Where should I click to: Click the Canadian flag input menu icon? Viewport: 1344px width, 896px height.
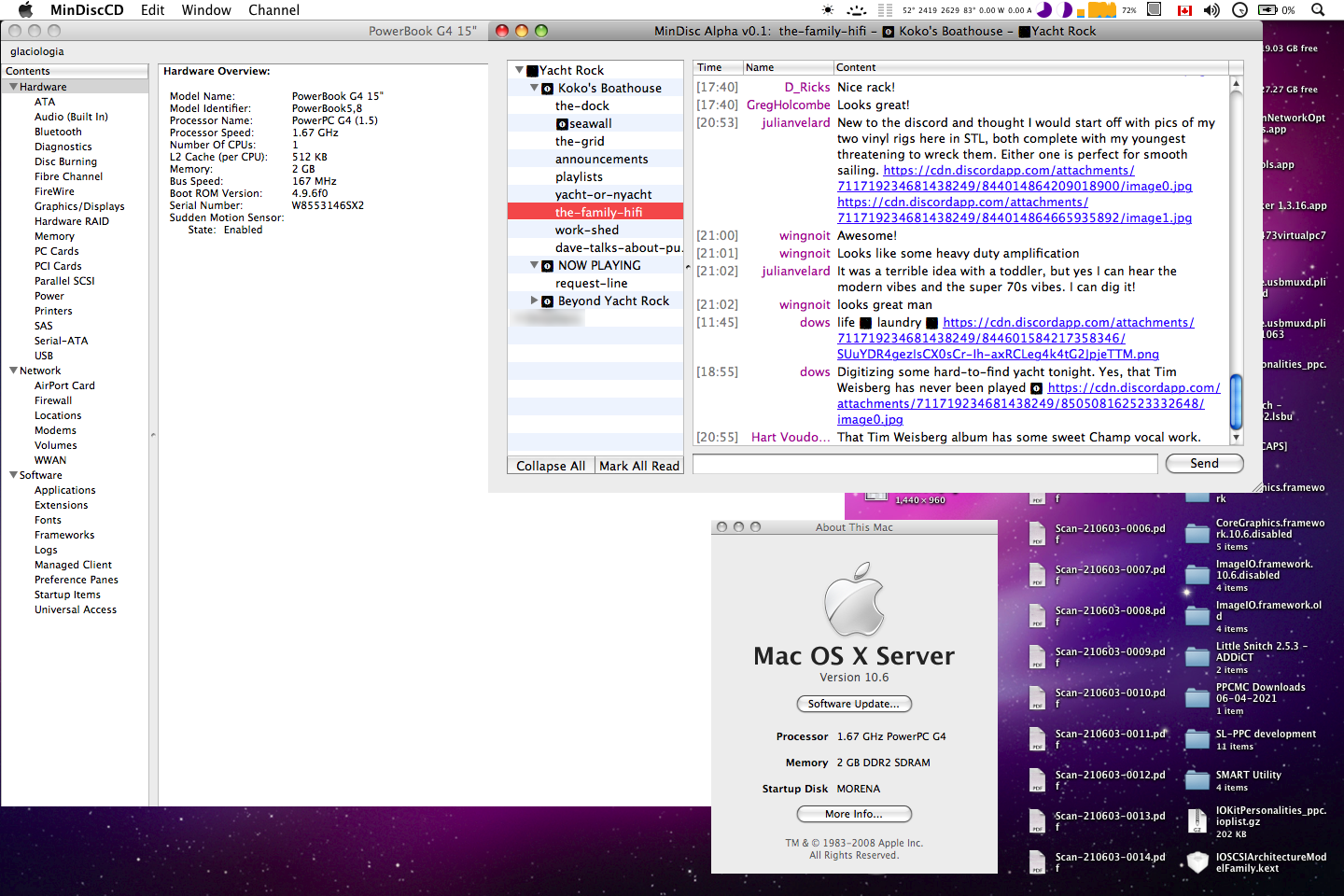click(x=1184, y=10)
